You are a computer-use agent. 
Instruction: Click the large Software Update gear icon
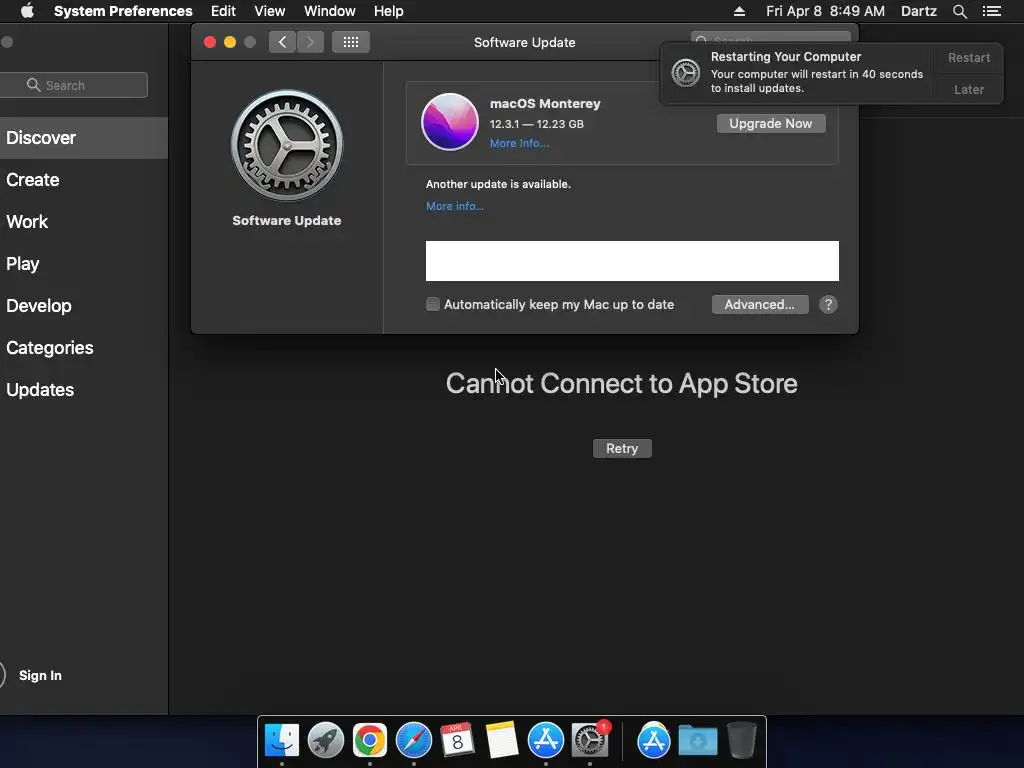(287, 145)
